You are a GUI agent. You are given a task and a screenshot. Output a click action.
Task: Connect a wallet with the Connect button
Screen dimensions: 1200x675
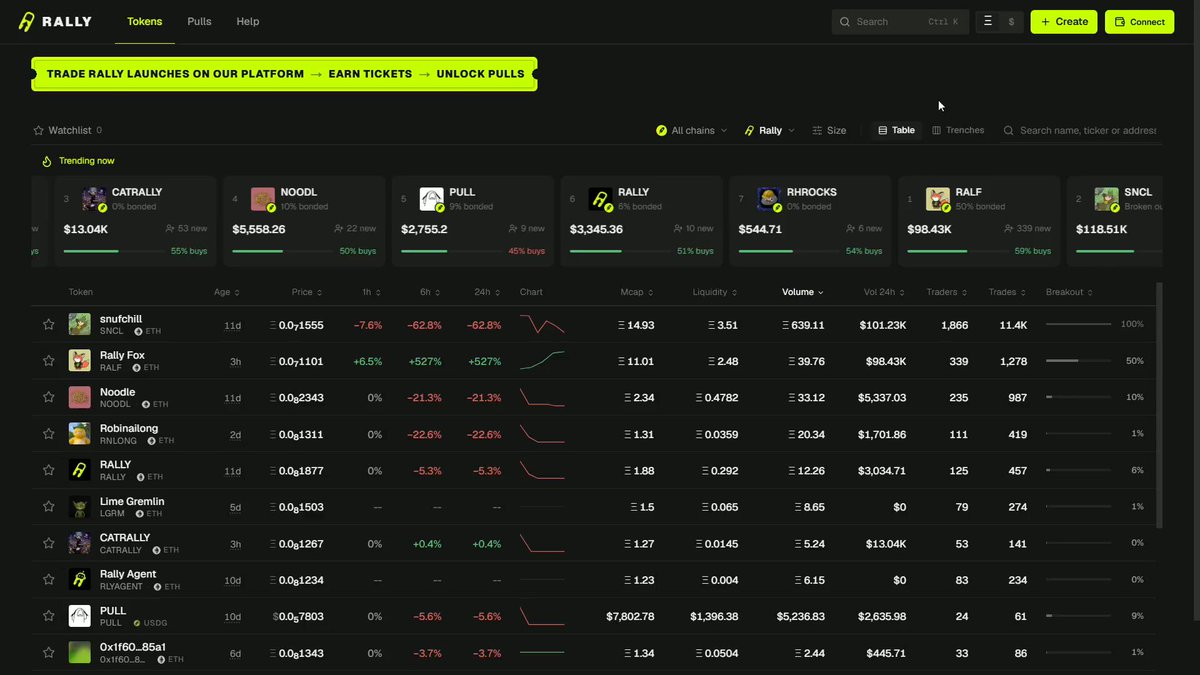pos(1139,22)
